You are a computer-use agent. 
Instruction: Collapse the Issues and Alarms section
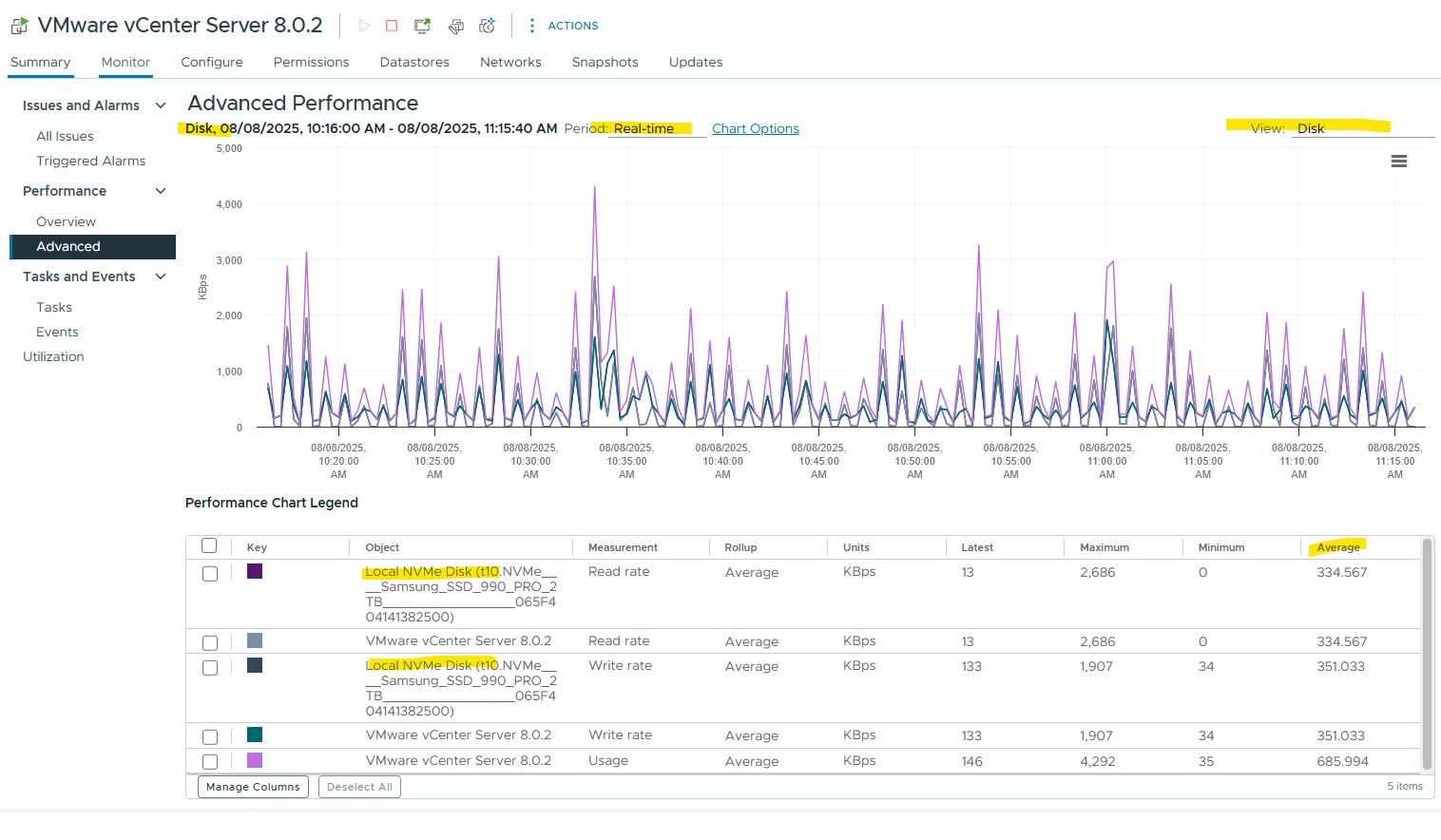(x=161, y=105)
